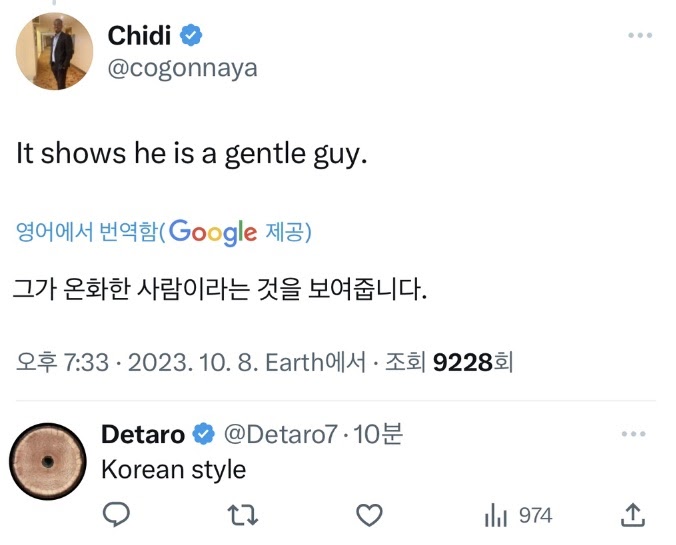This screenshot has width=676, height=545.
Task: Open Detaro's circular avatar
Action: pyautogui.click(x=48, y=461)
